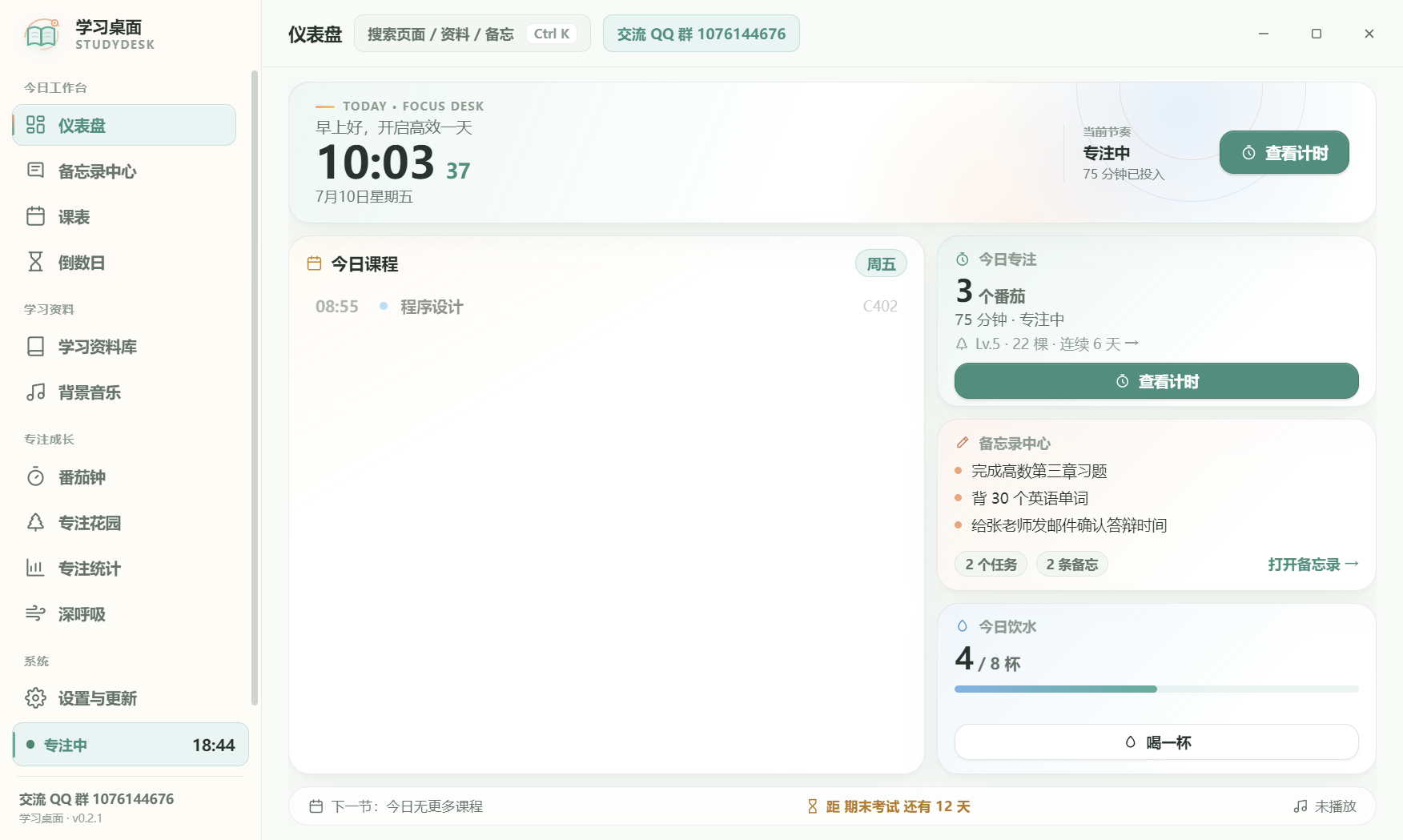Open 备忘录中心 from the sidebar
Viewport: 1403px width, 840px height.
click(124, 171)
